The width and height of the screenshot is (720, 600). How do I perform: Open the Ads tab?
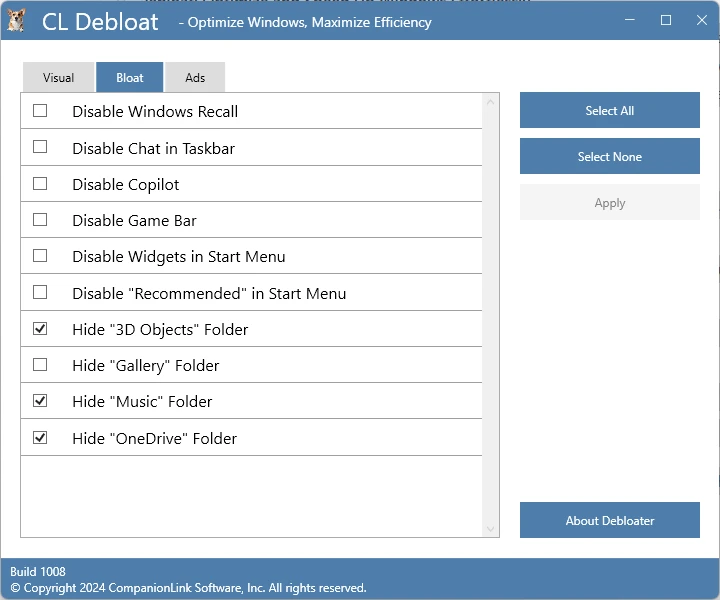point(195,77)
